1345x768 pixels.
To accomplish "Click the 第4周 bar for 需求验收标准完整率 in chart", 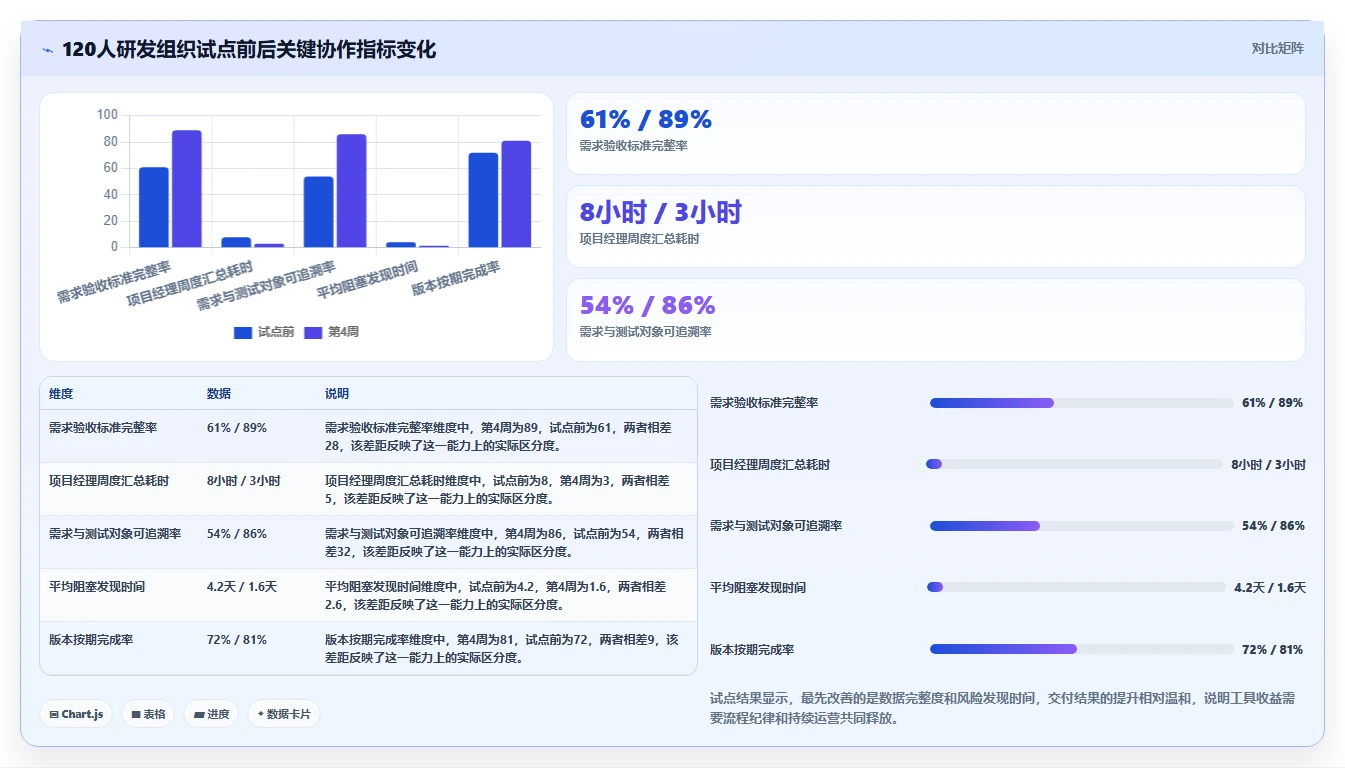I will coord(187,189).
